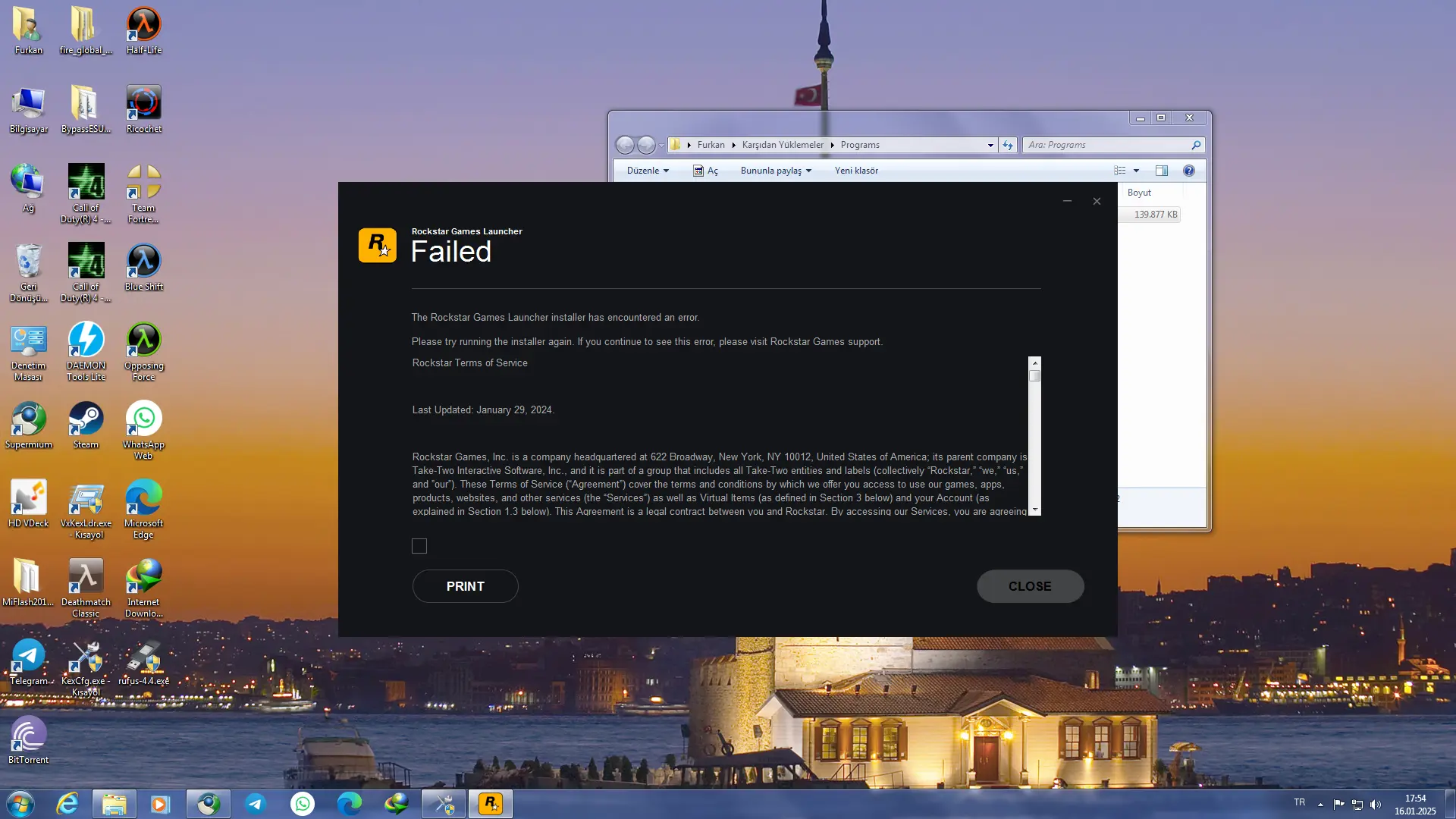Open the Steam desktop shortcut

pos(86,425)
